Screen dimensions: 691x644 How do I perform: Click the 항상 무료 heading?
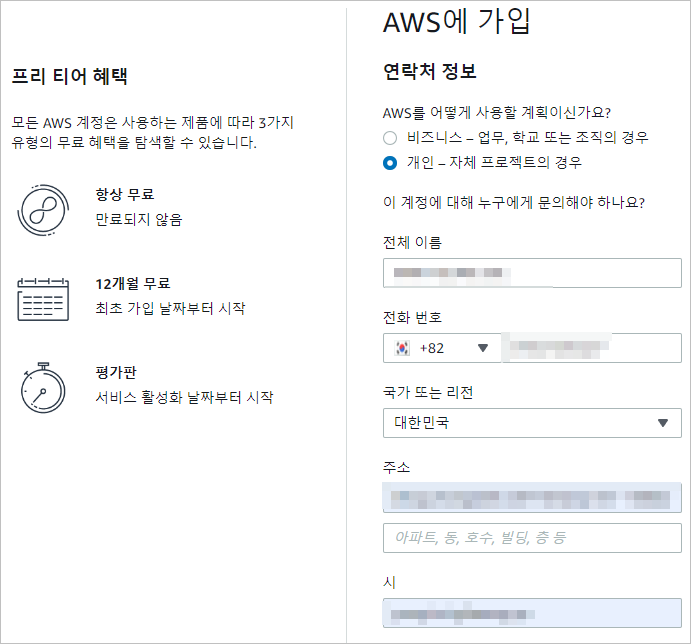coord(125,194)
